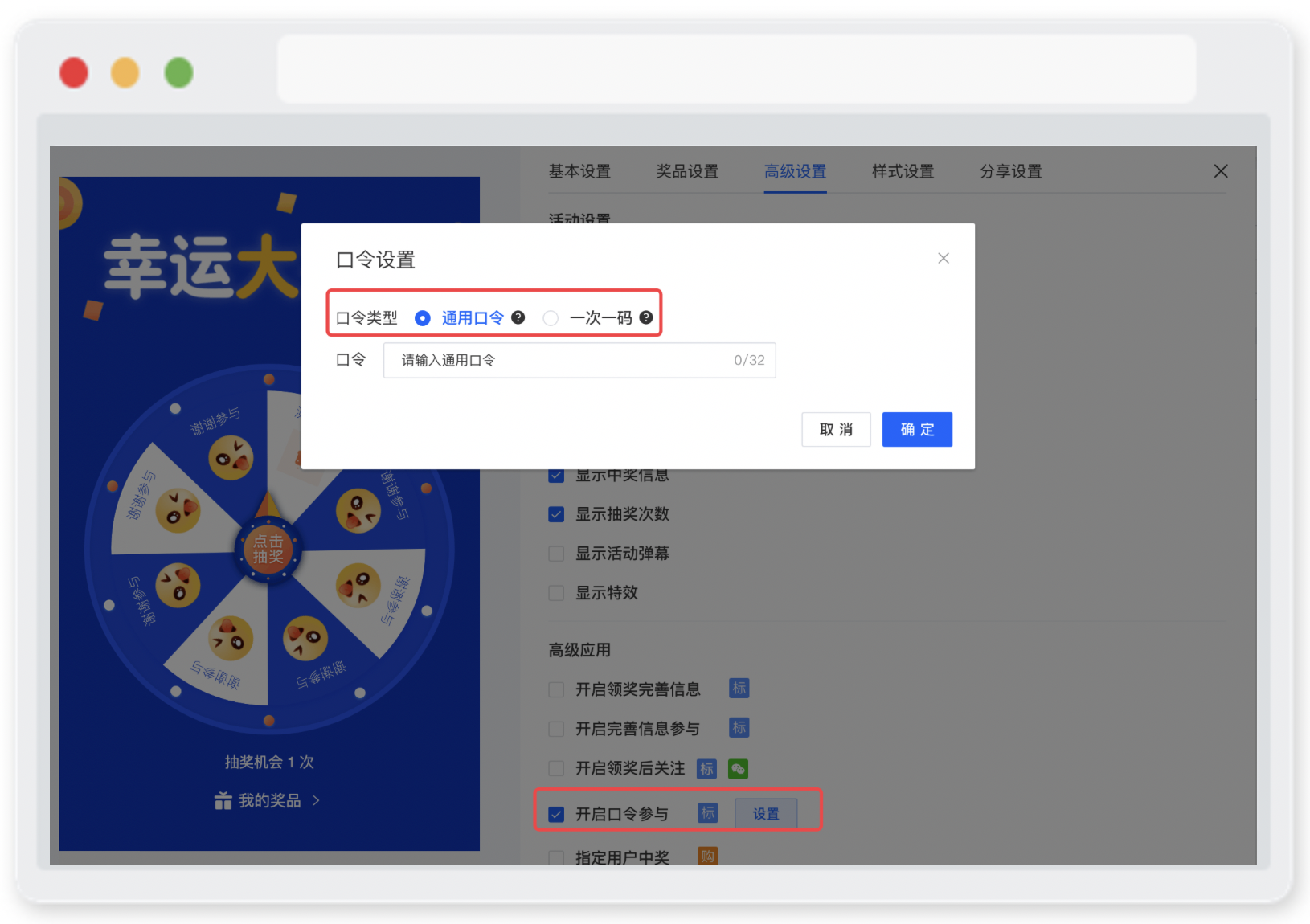Click the 标 badge beside 开启口令参与

(x=707, y=813)
